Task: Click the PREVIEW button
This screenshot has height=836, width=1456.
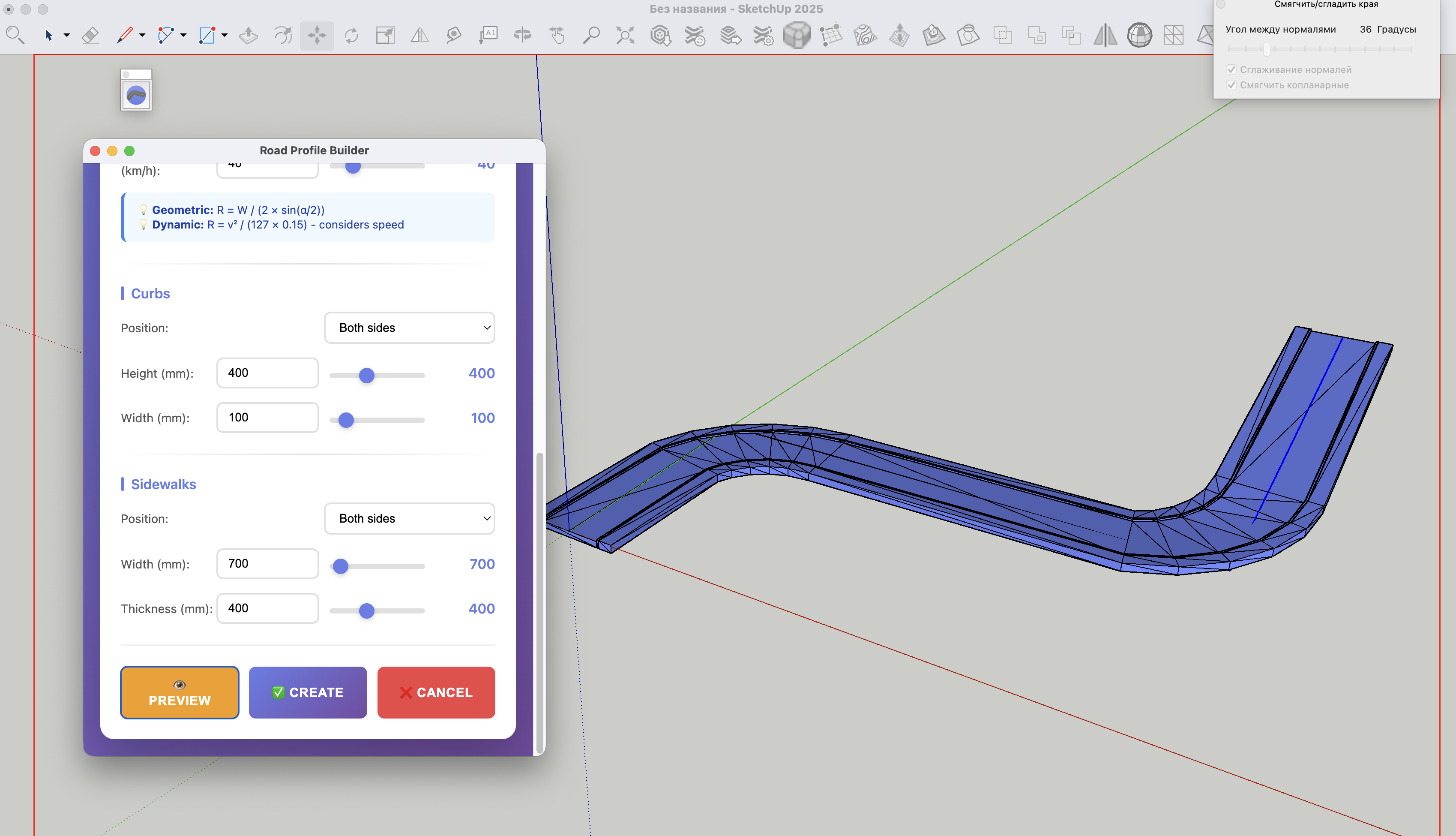Action: coord(180,692)
